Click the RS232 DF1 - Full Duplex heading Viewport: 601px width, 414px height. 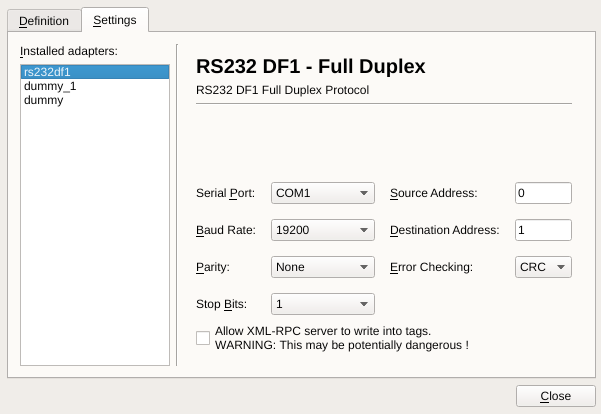(311, 67)
